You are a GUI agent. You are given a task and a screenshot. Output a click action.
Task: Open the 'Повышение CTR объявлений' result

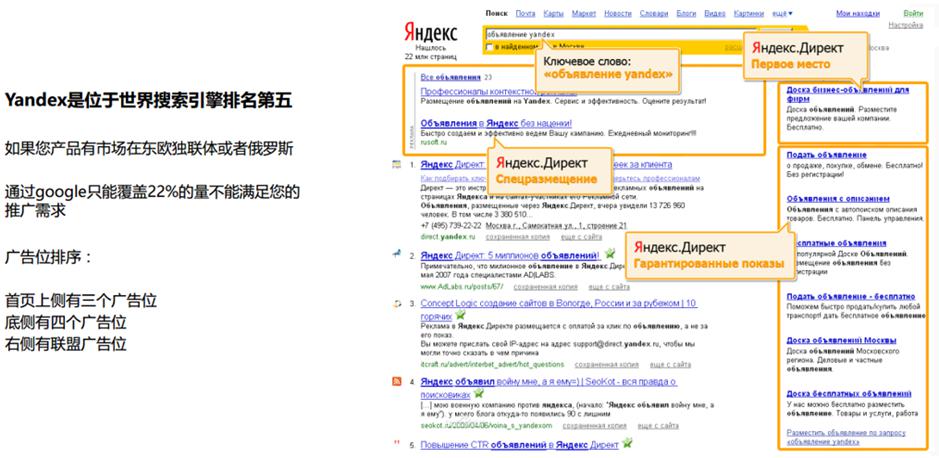click(519, 444)
